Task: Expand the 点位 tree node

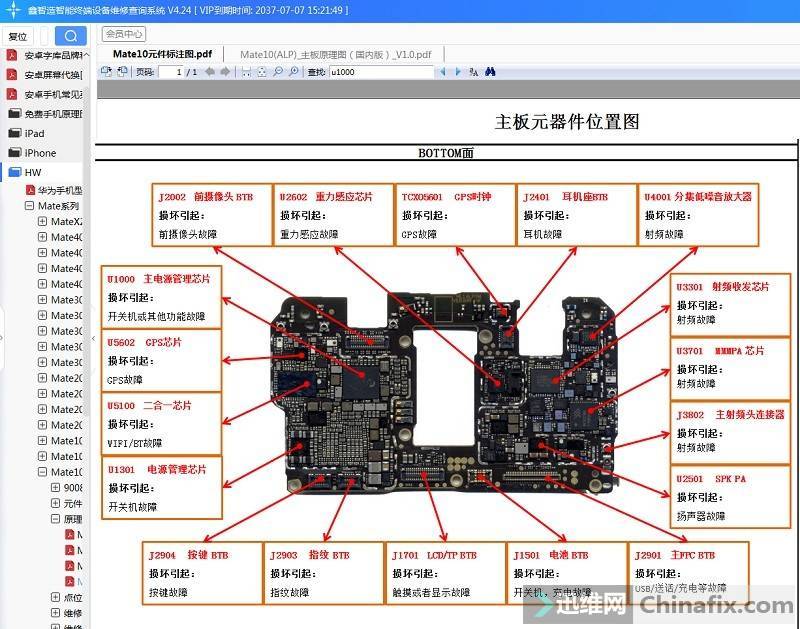Action: click(x=55, y=597)
